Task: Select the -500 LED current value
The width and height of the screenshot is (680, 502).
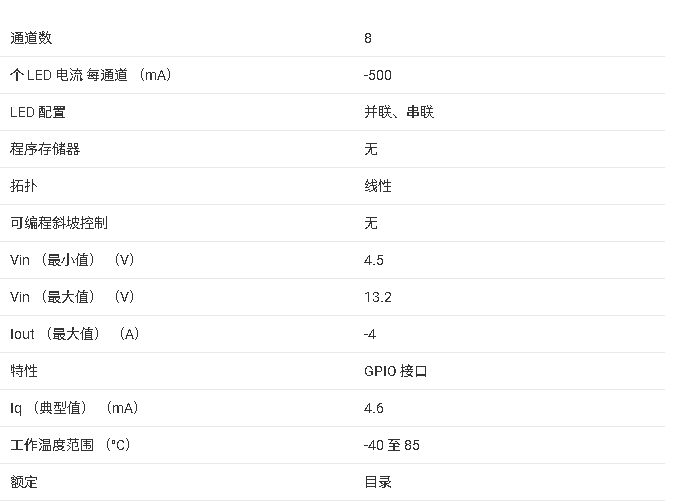Action: [377, 75]
